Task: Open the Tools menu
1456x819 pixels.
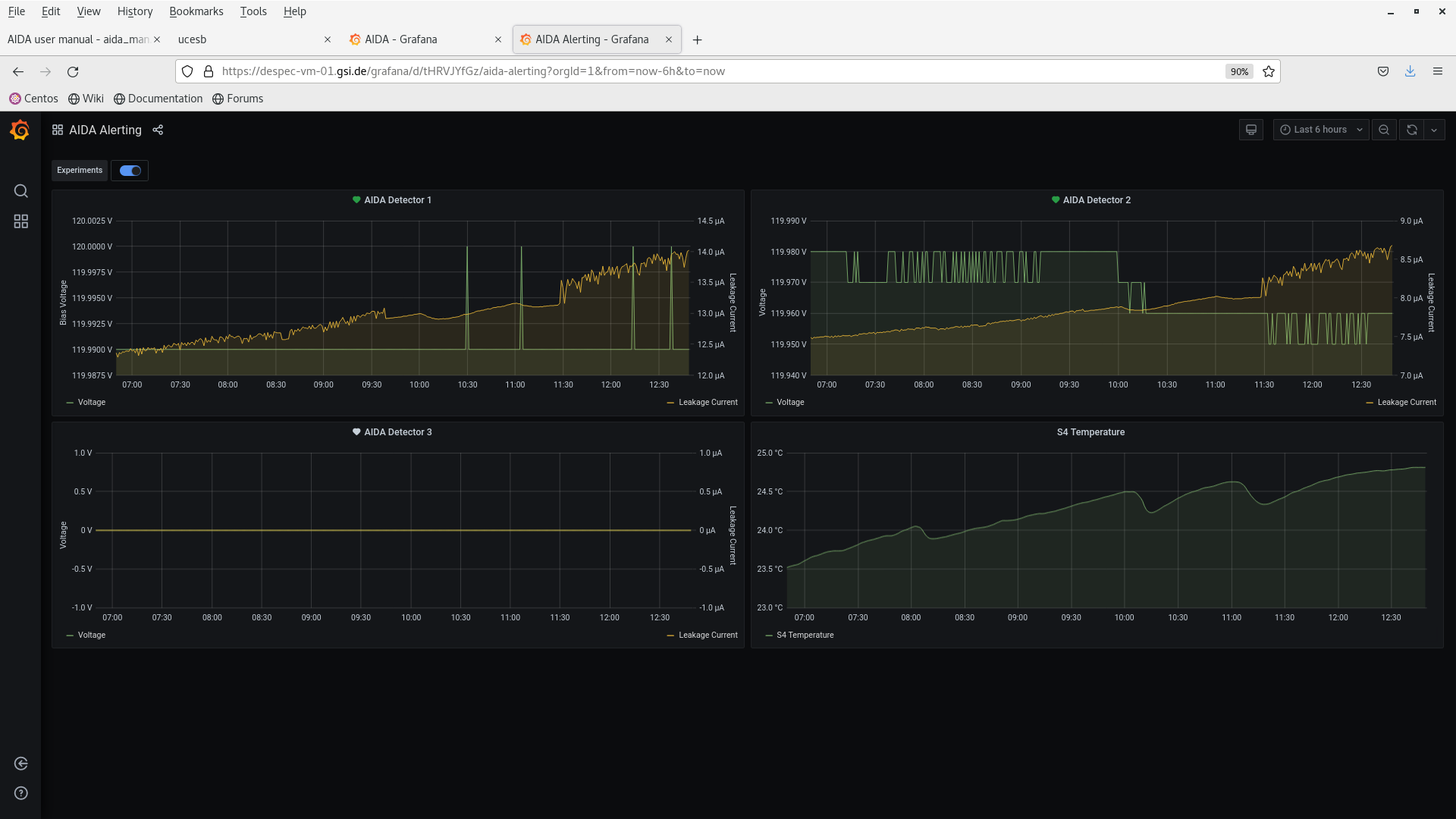Action: [253, 11]
